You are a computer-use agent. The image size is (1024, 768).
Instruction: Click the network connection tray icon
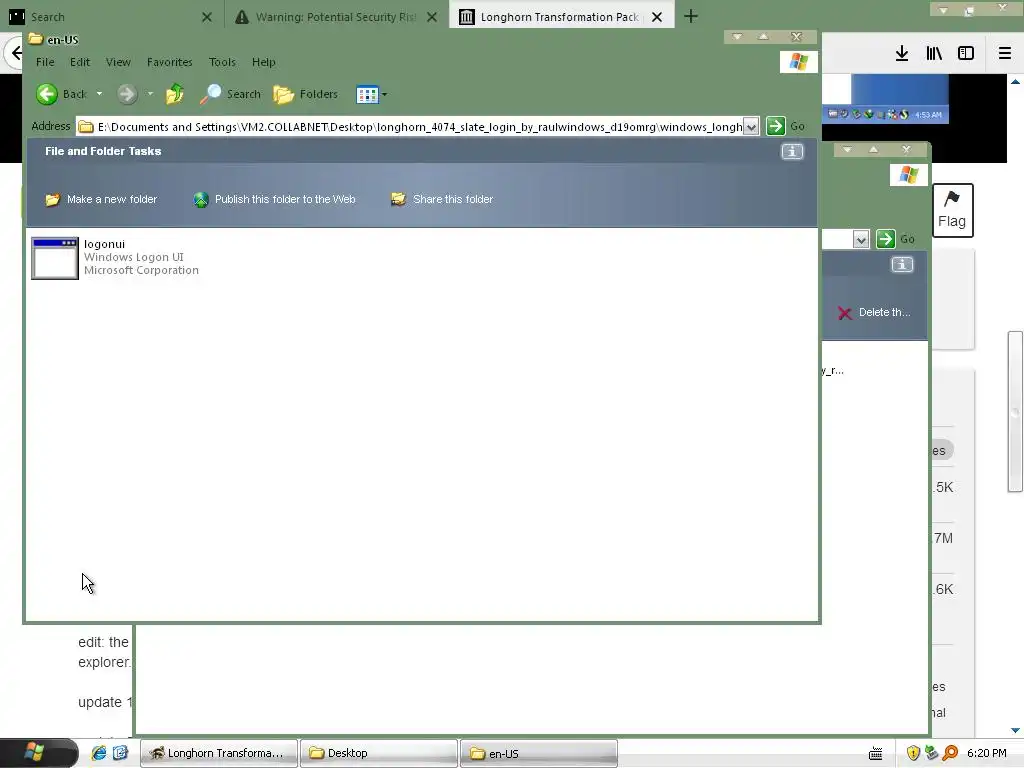(931, 754)
